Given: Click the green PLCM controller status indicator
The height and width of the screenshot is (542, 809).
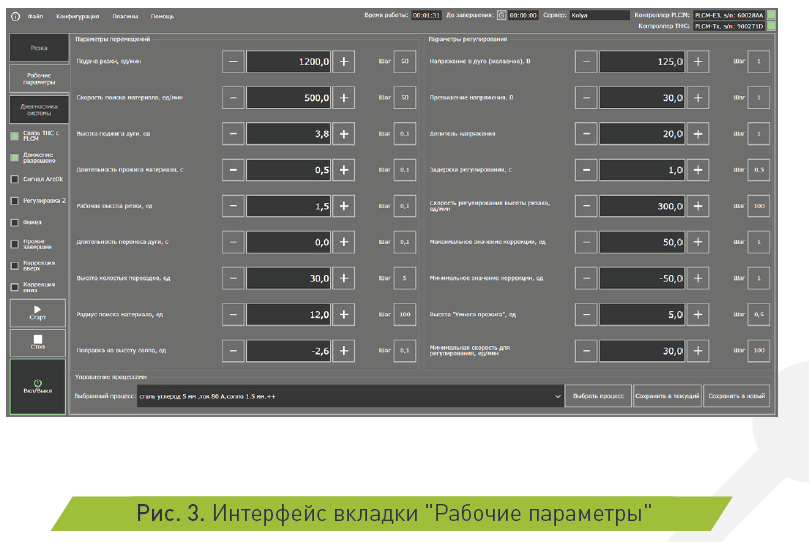Looking at the screenshot, I should (771, 15).
